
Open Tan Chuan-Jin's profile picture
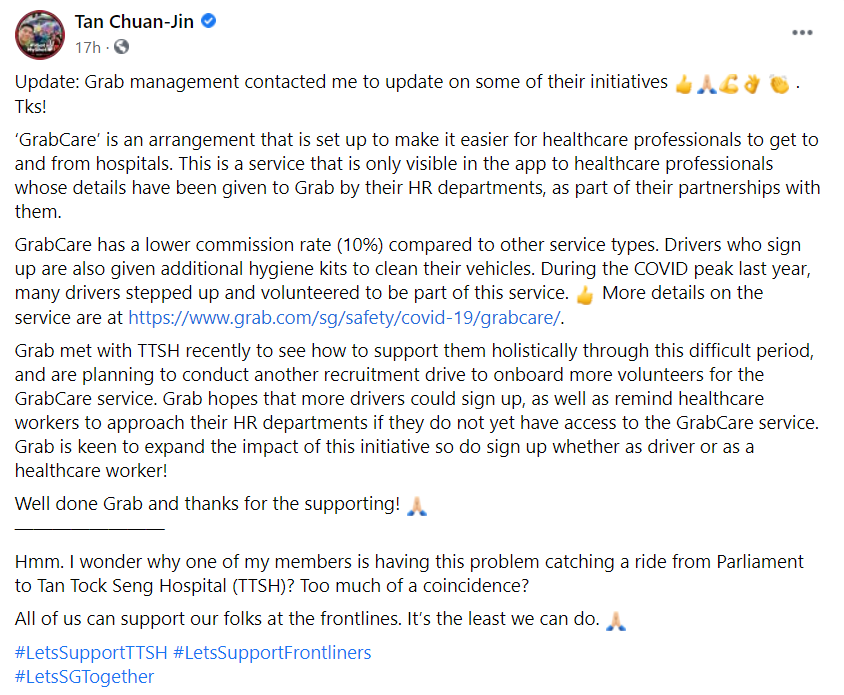[40, 34]
